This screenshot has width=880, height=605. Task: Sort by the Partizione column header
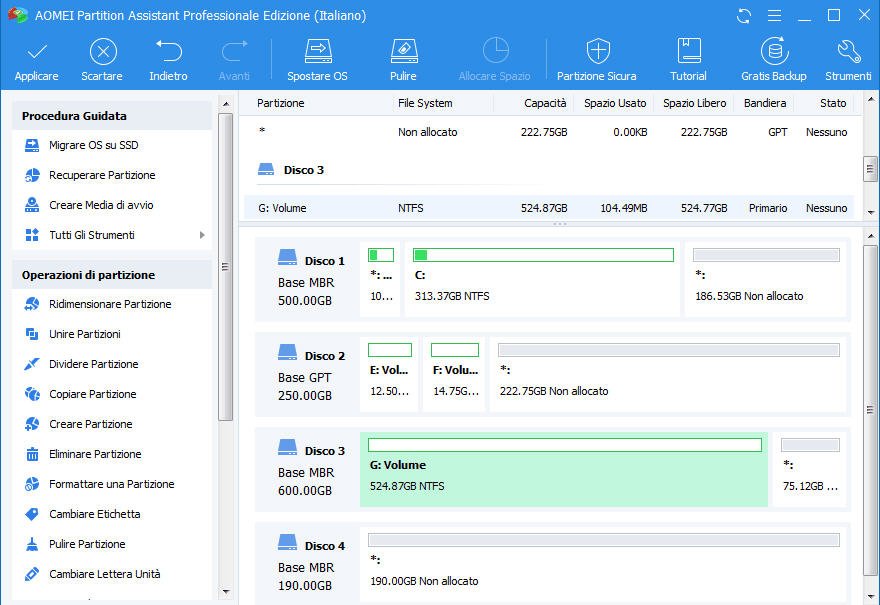(x=281, y=103)
